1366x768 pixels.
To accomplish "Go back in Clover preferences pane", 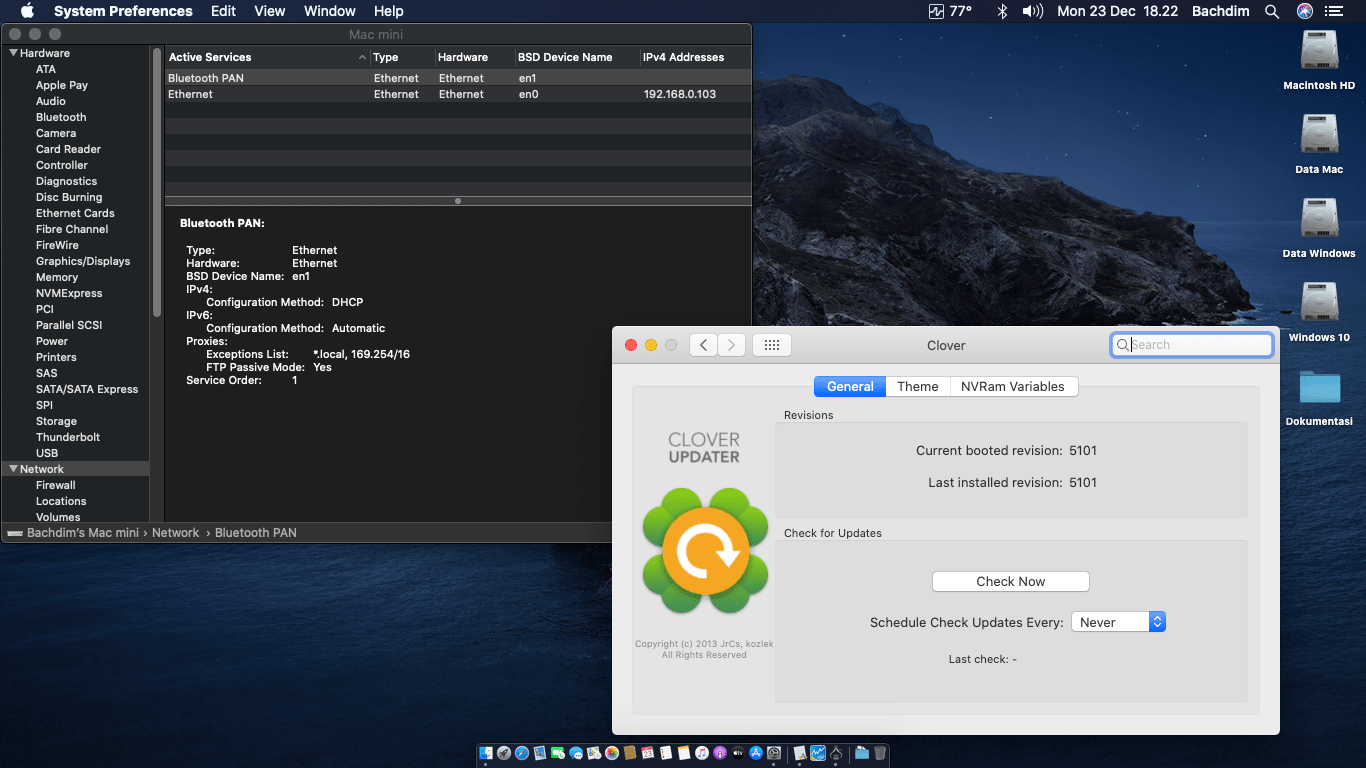I will click(x=704, y=345).
